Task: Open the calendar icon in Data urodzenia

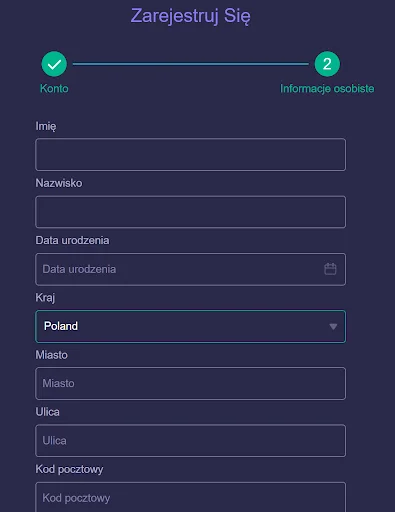Action: [330, 269]
